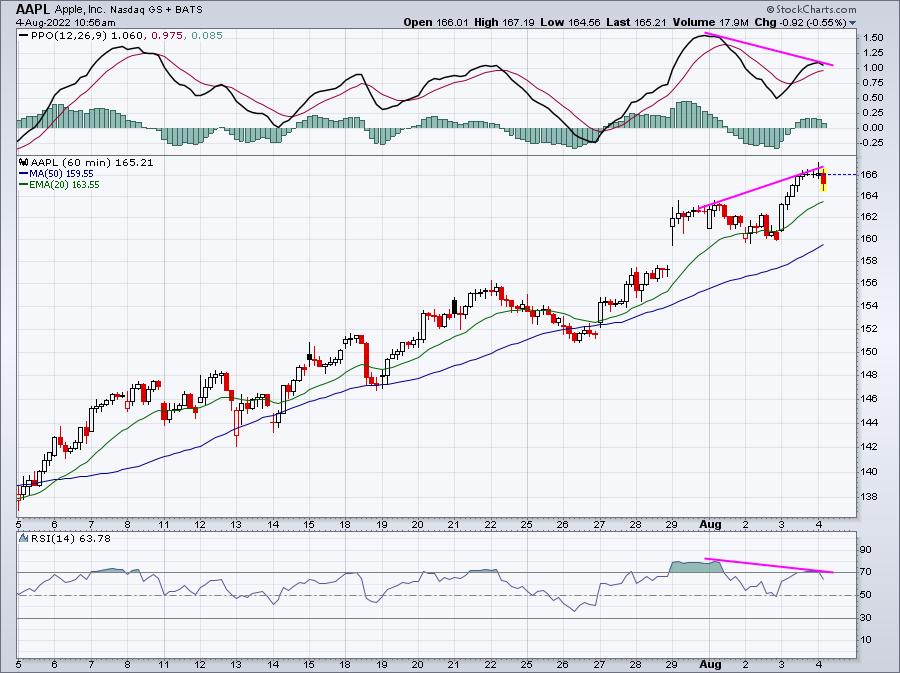Click the candlestick icon beside AAPL (60 min)
This screenshot has height=673, width=900.
click(24, 162)
